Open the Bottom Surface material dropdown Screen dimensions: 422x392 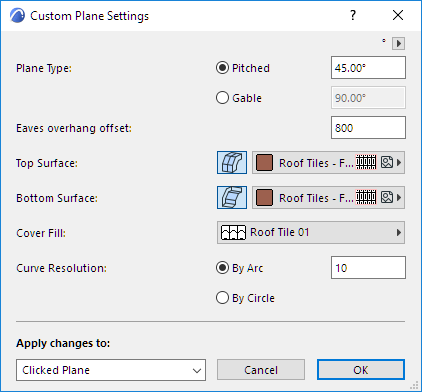click(x=328, y=198)
